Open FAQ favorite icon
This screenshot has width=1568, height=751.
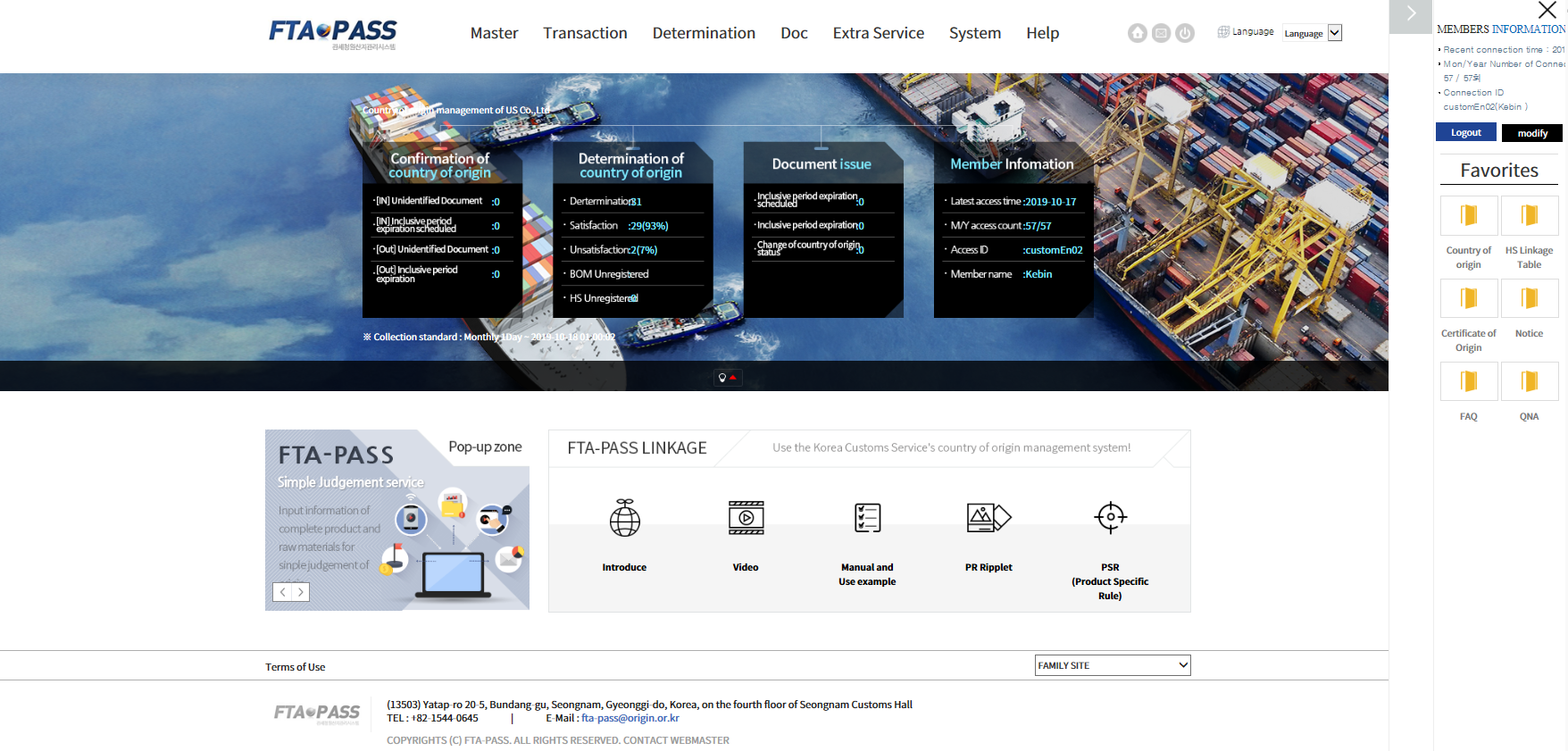coord(1469,381)
